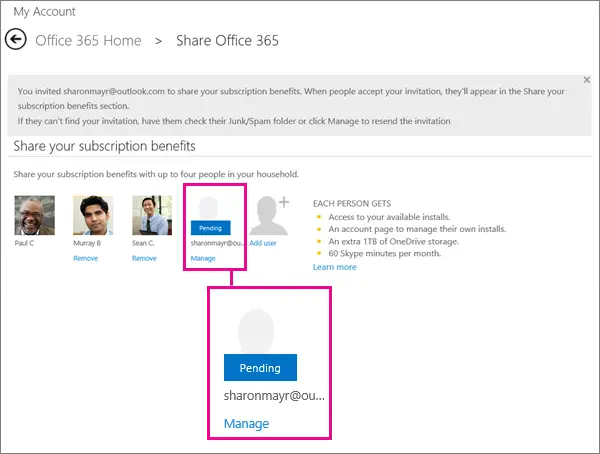Click the Share Office 365 breadcrumb text

(x=227, y=41)
